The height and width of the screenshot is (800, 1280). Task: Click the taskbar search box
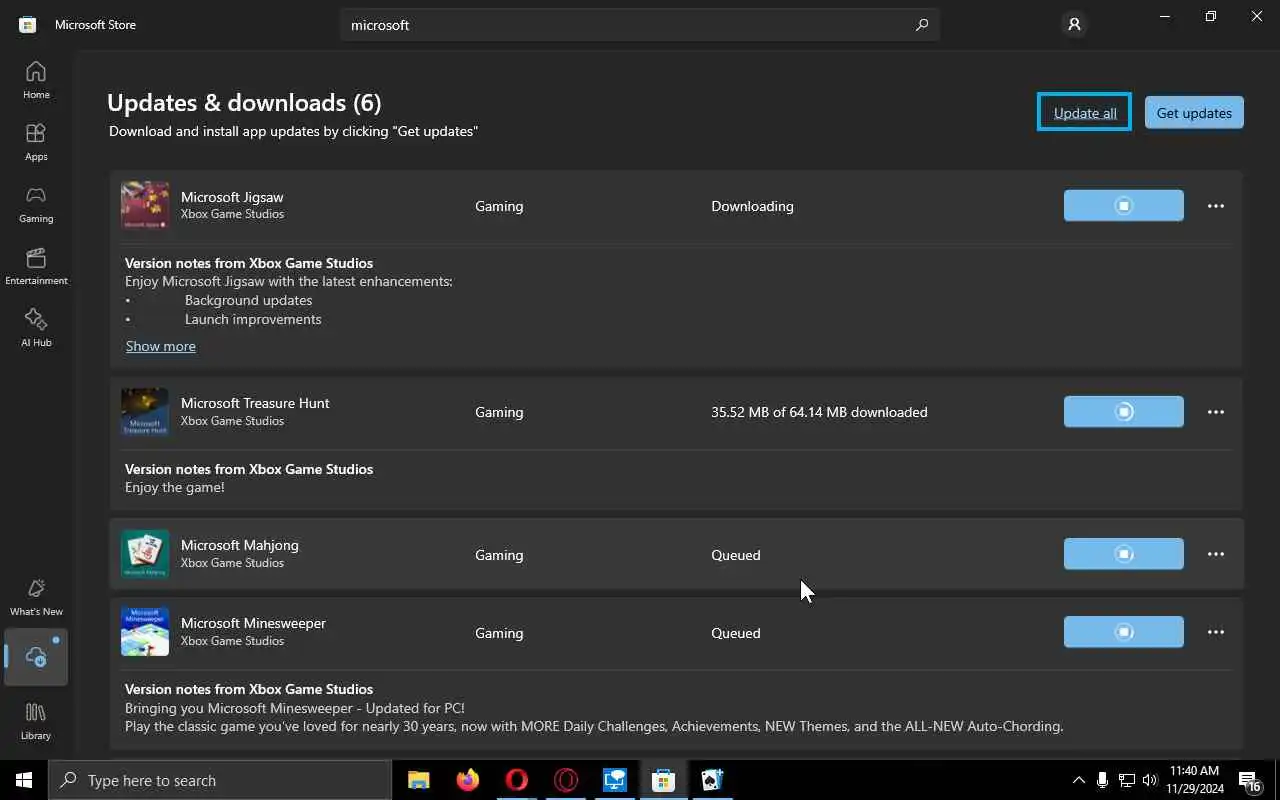click(220, 780)
